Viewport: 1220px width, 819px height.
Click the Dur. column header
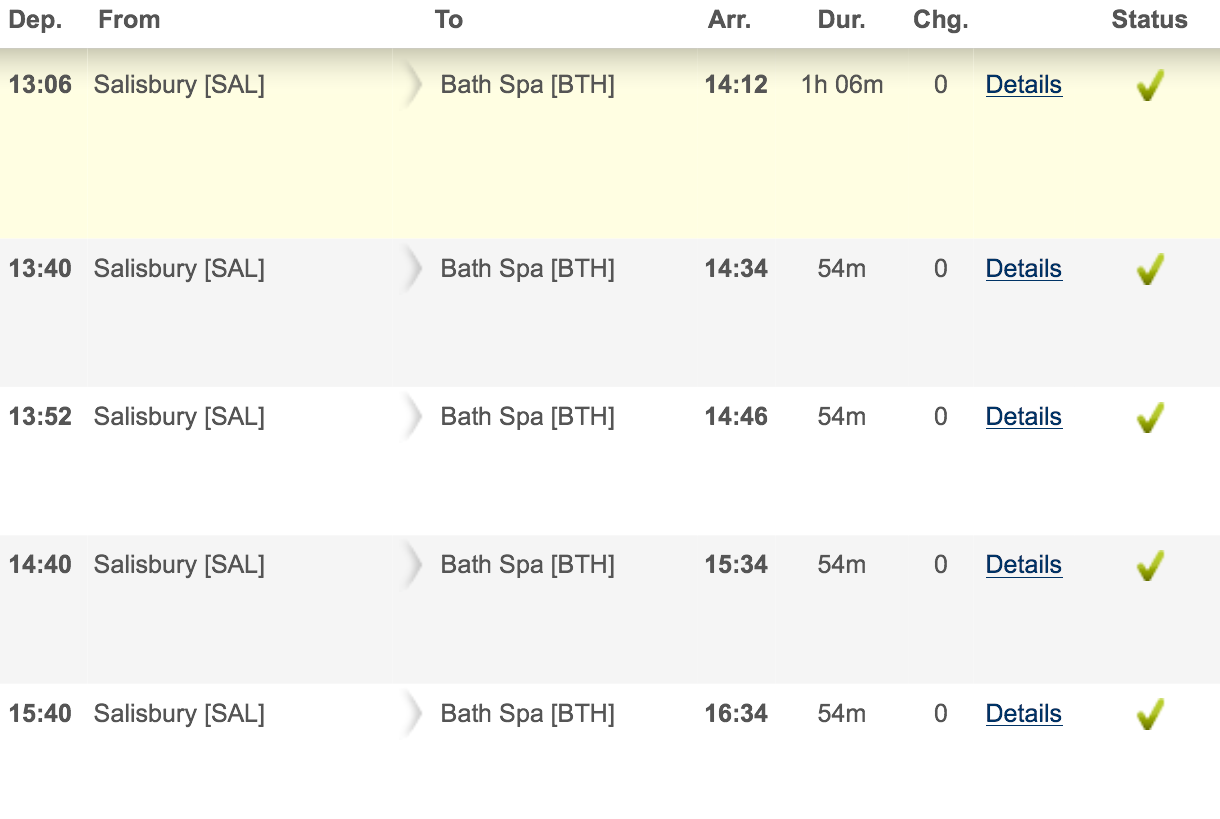(842, 20)
